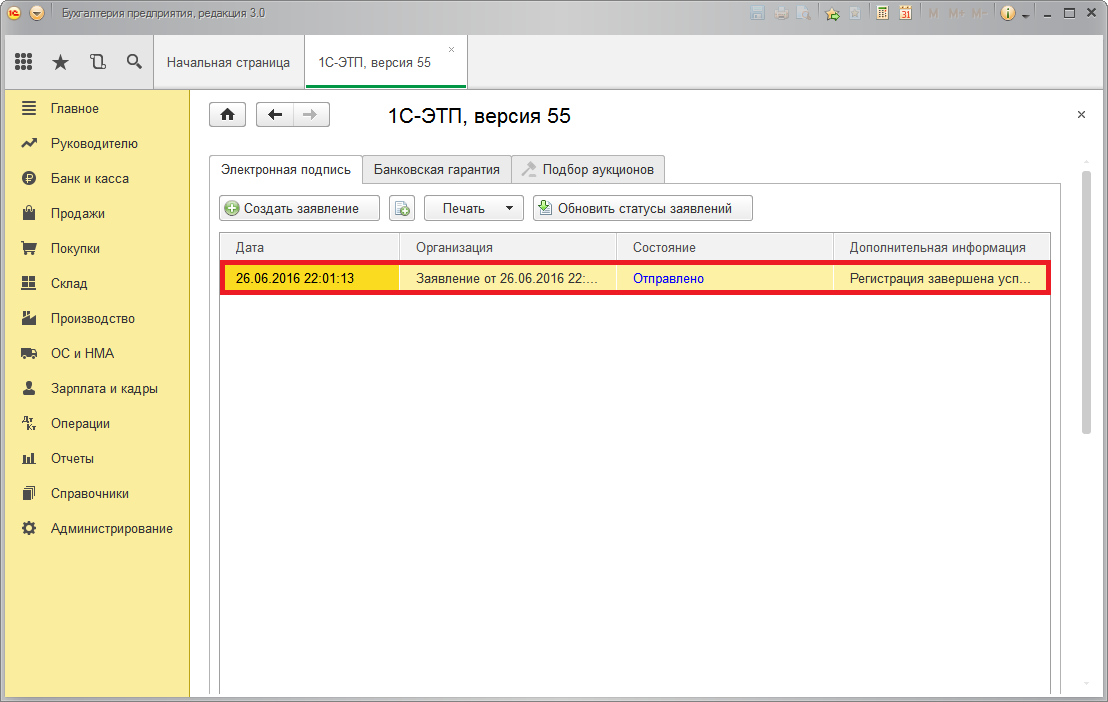The height and width of the screenshot is (702, 1108).
Task: Open the sections grid menu icon
Action: 24,62
